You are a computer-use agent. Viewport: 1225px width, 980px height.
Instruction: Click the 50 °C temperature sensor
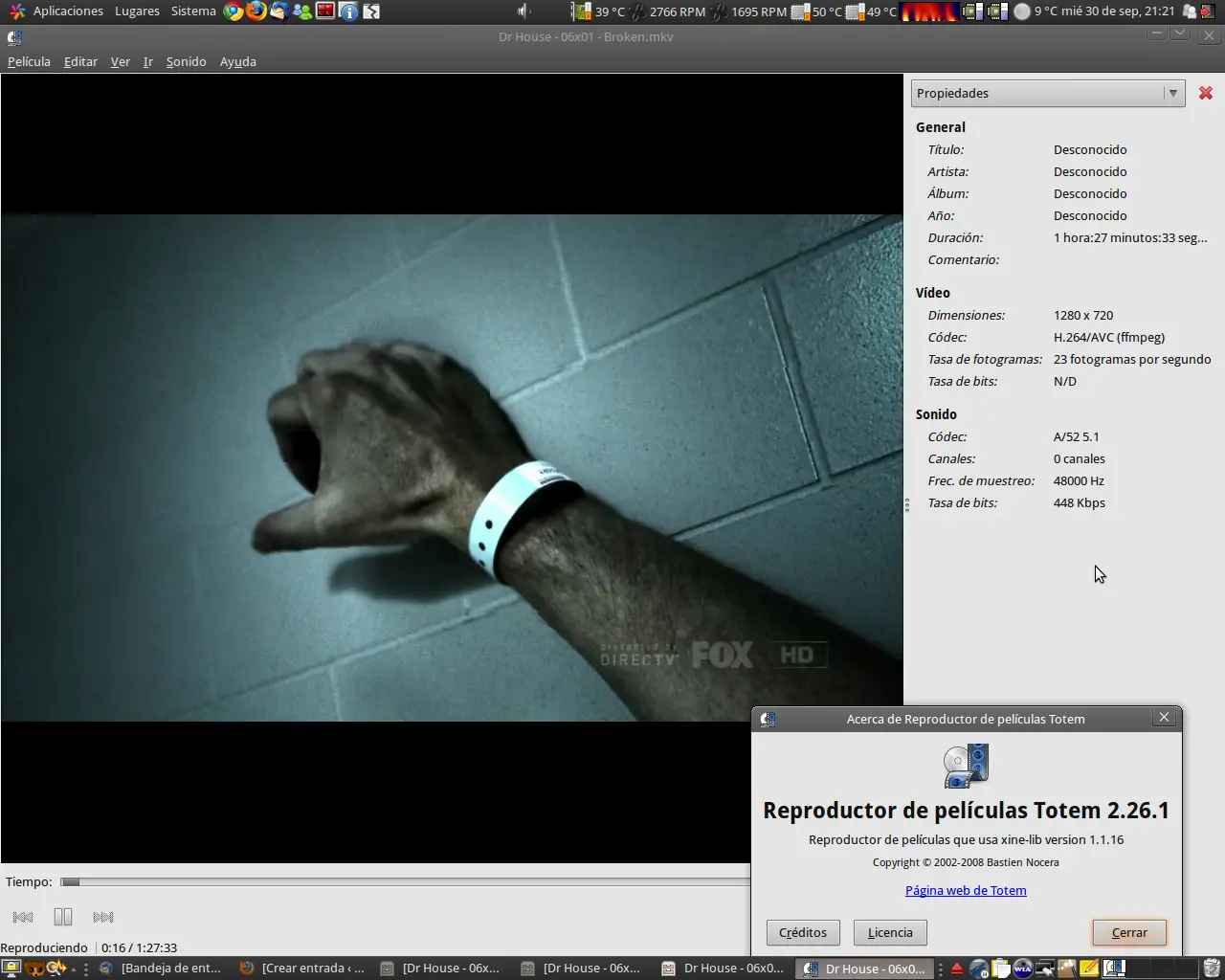(x=816, y=11)
